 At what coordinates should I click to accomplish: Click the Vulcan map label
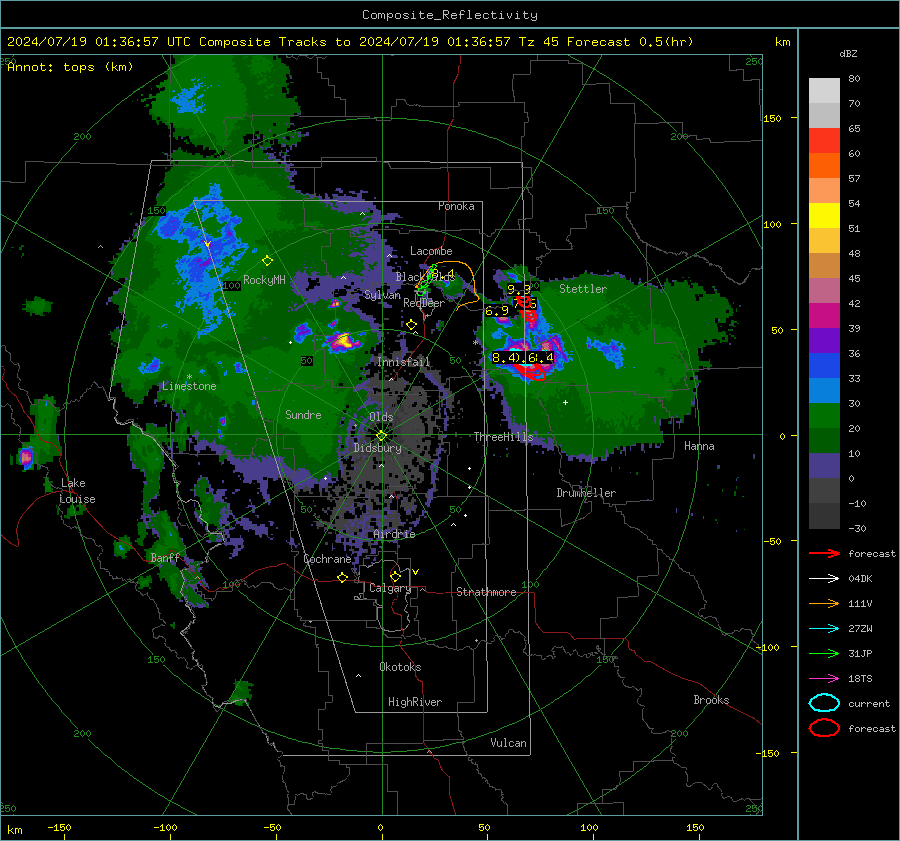(508, 743)
